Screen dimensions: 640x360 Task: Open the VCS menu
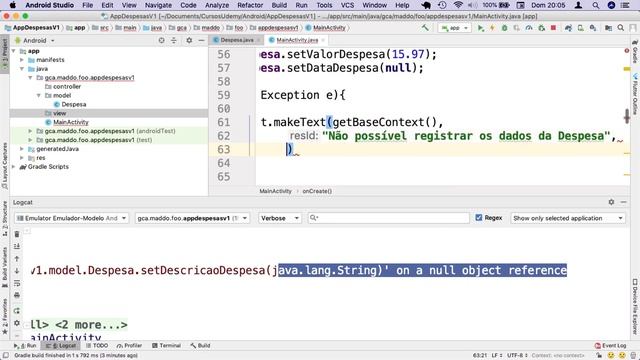pos(347,5)
